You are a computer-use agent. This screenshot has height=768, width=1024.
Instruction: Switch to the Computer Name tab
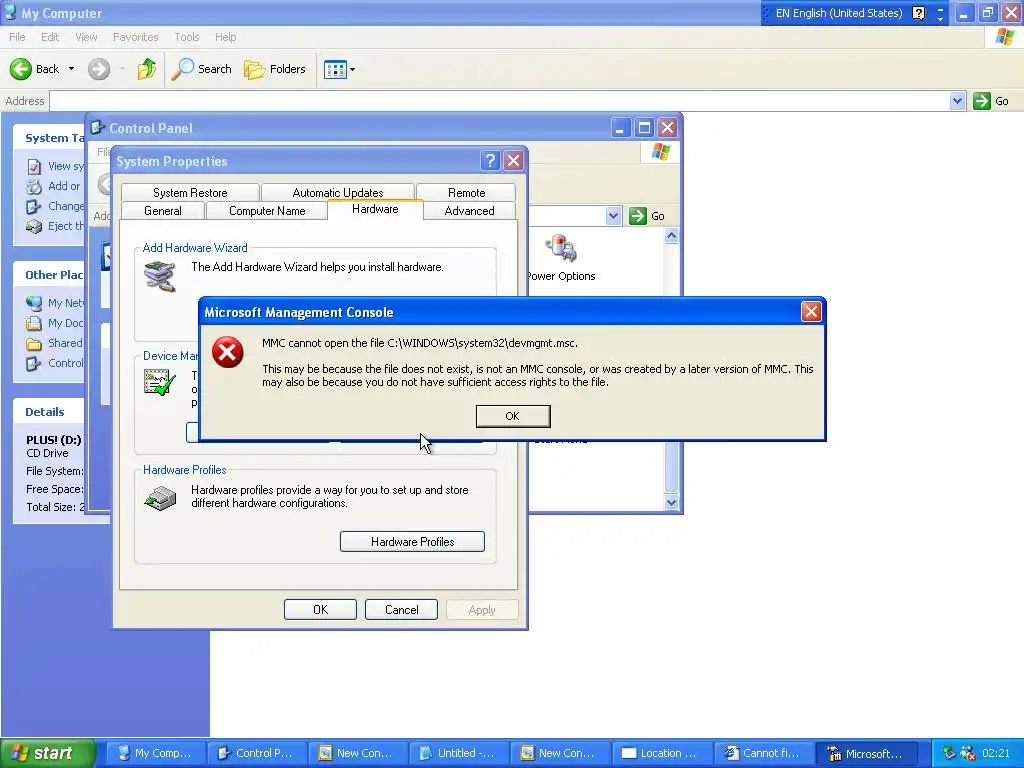tap(267, 210)
